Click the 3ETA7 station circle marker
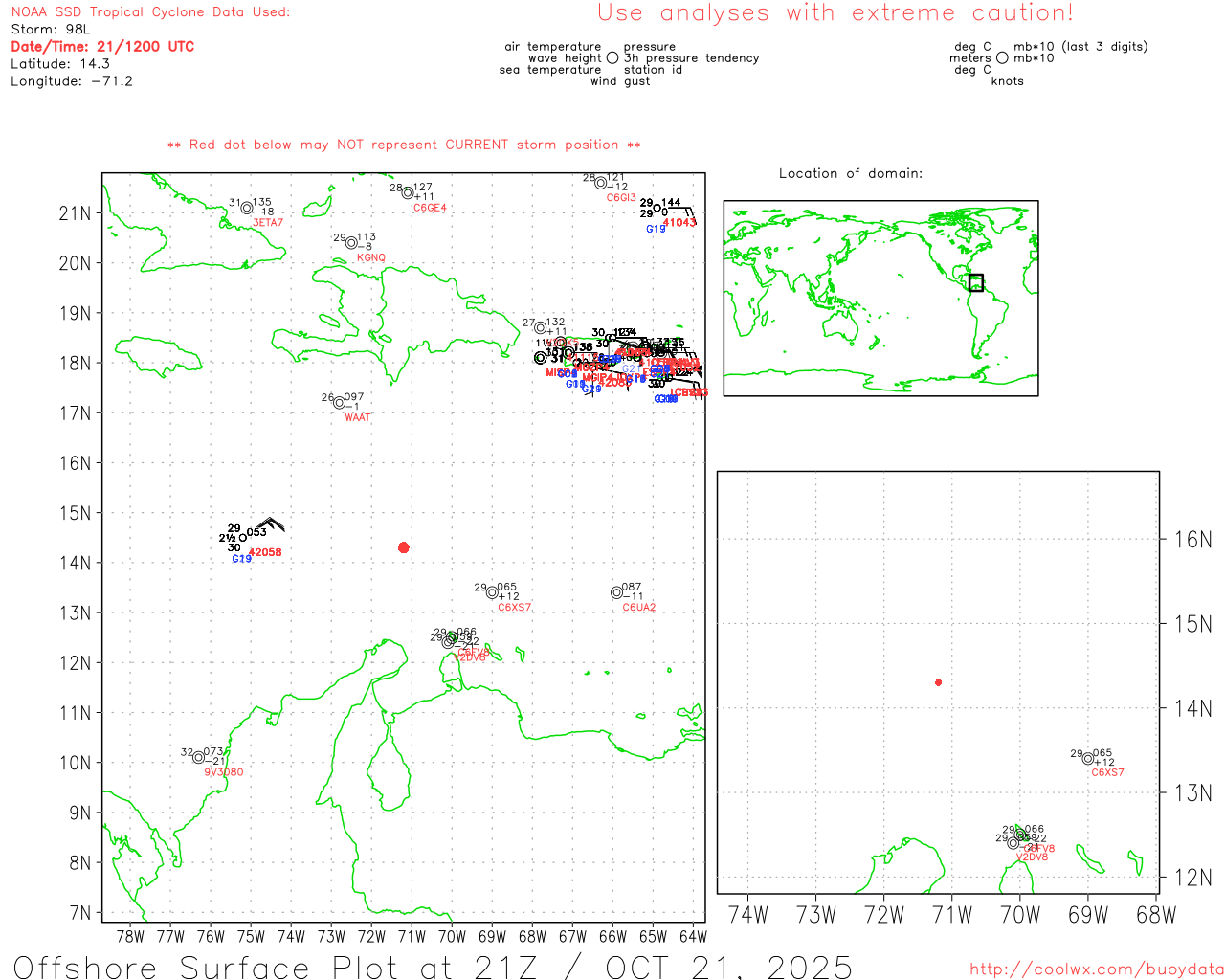This screenshot has width=1225, height=980. (x=247, y=208)
